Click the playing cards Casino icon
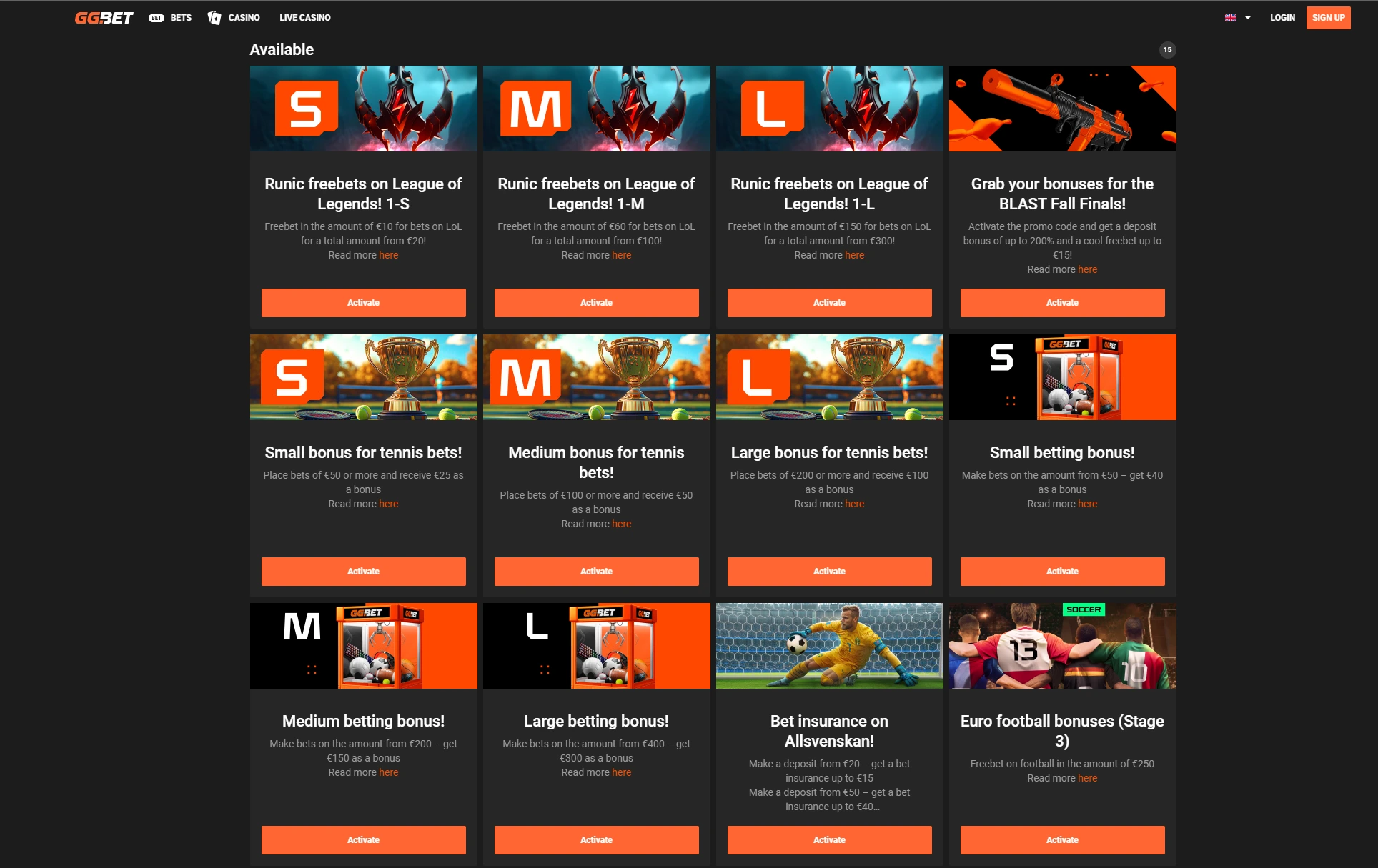Screen dimensions: 1378x868 pyautogui.click(x=214, y=18)
